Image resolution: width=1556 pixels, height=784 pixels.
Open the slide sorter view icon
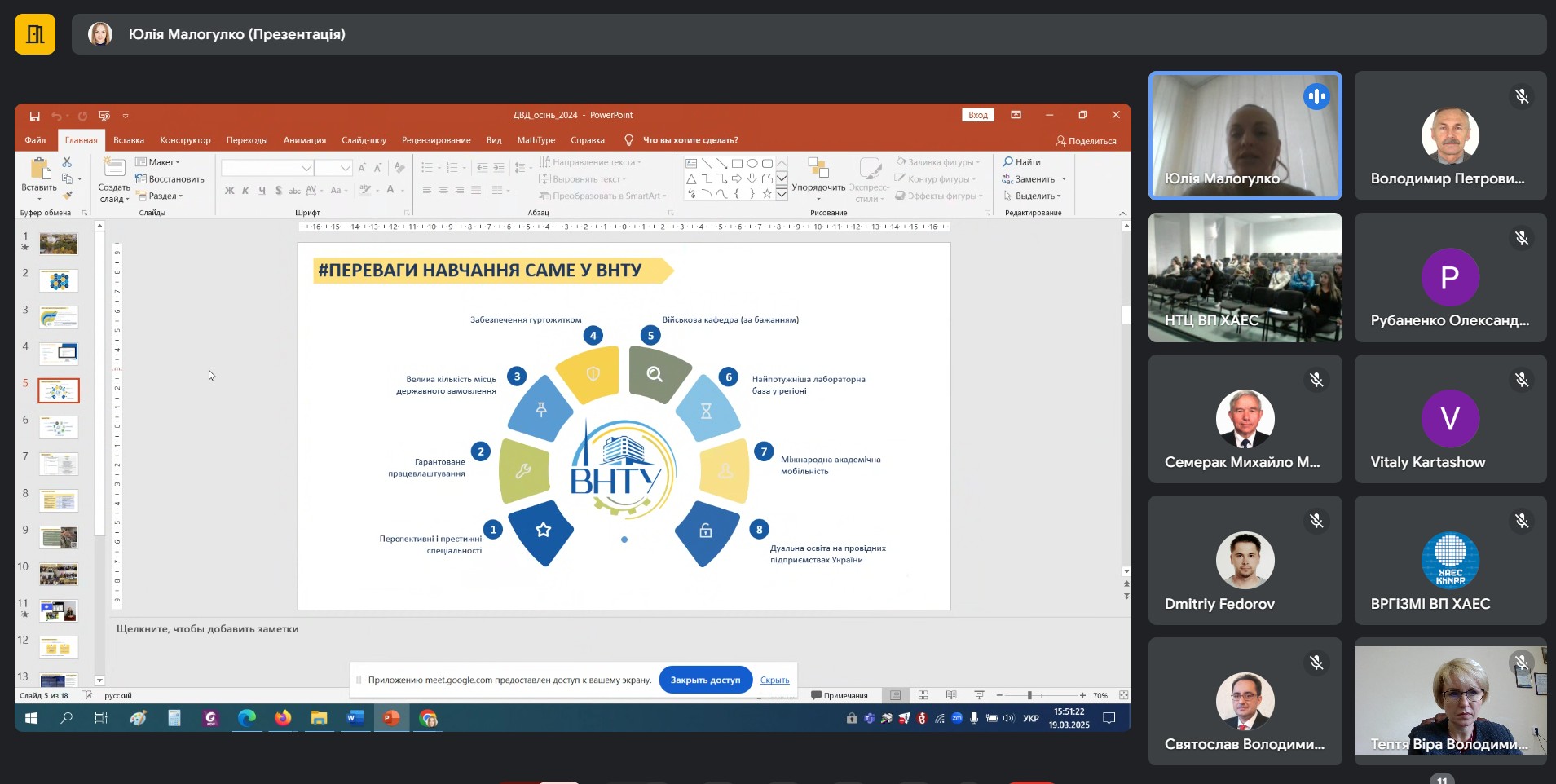pyautogui.click(x=923, y=695)
